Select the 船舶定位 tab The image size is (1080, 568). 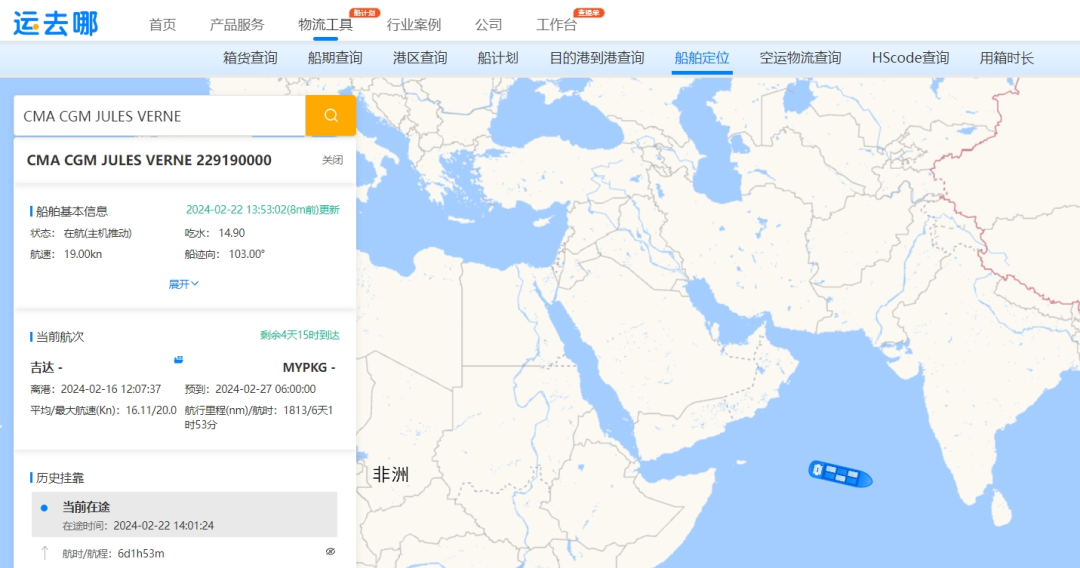[702, 58]
